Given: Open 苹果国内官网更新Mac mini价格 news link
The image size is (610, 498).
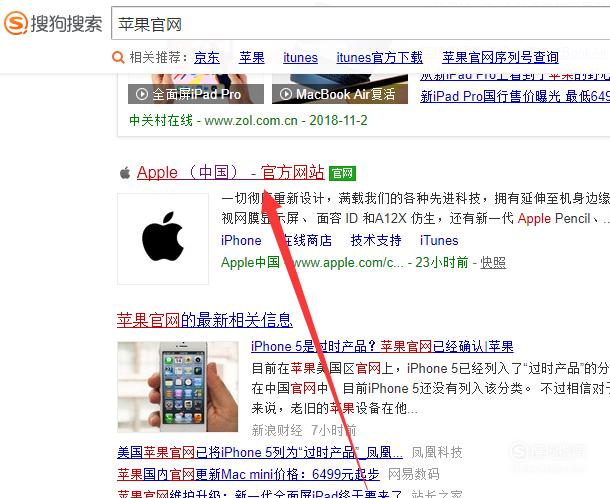Looking at the screenshot, I should click(248, 474).
